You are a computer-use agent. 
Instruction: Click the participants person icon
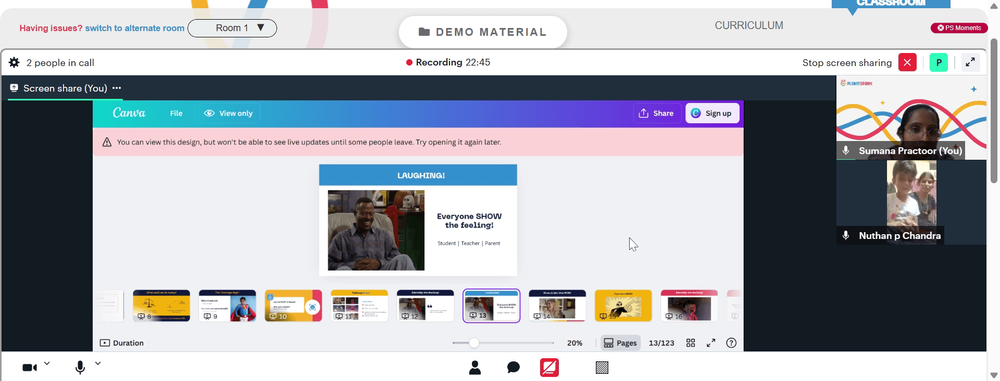[x=474, y=368]
